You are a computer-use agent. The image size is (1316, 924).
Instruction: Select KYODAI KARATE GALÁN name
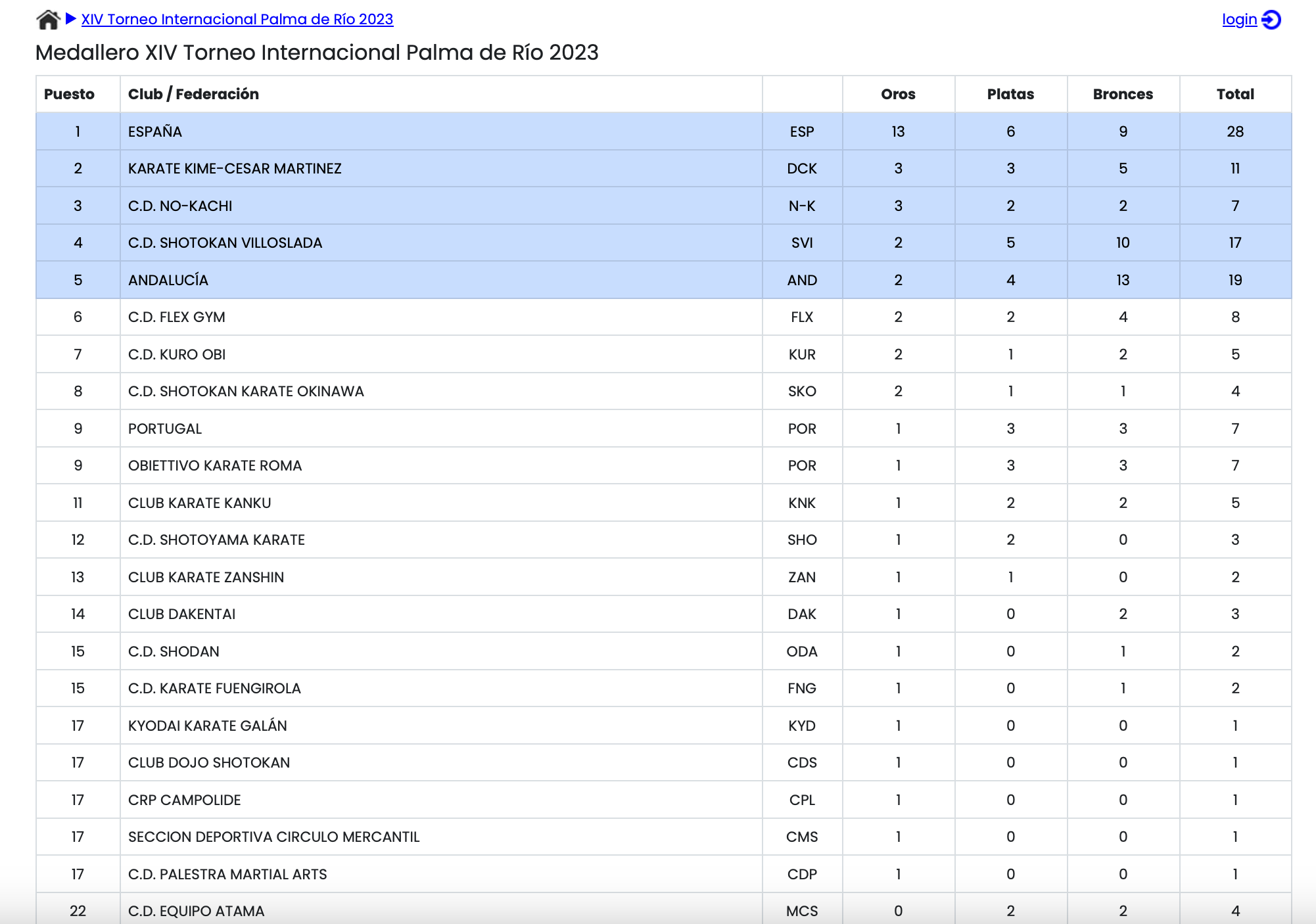tap(208, 725)
